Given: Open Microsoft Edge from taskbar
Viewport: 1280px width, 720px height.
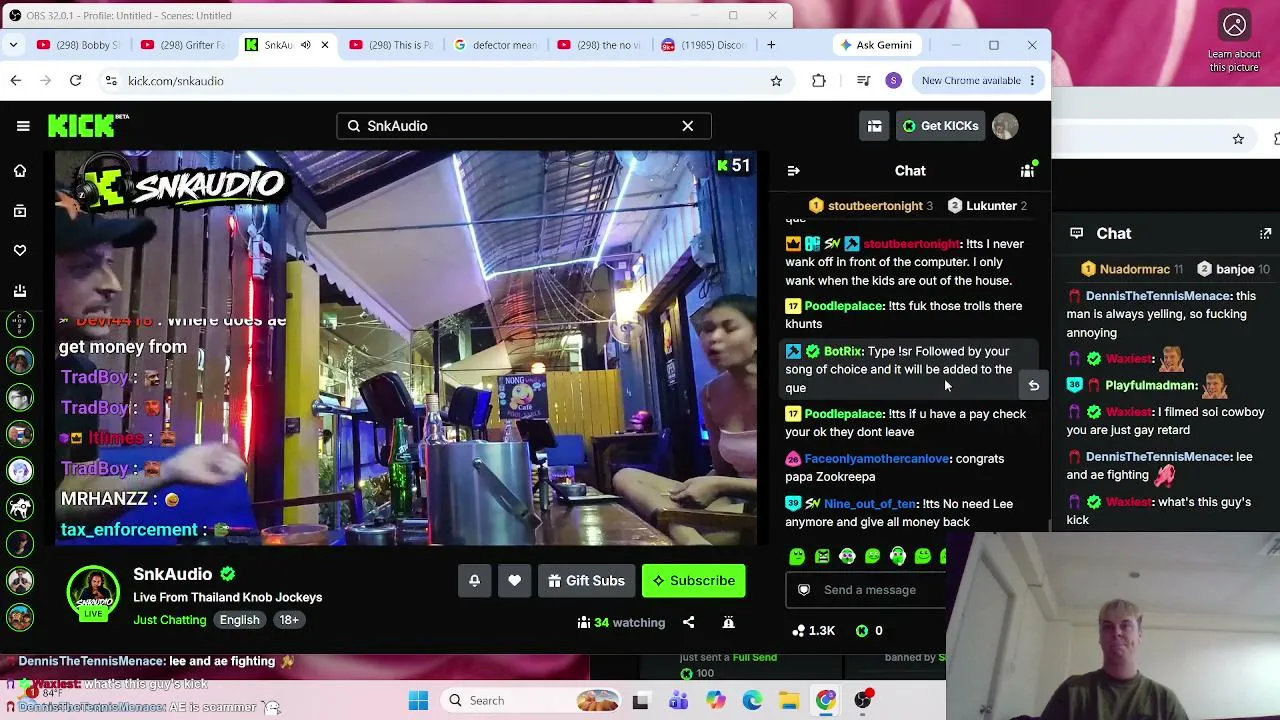Looking at the screenshot, I should [x=752, y=701].
